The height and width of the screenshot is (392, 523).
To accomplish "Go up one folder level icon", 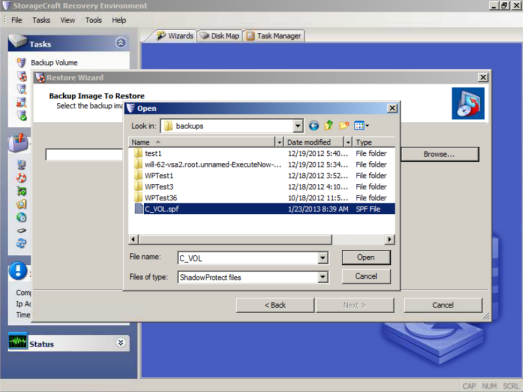I will coord(329,125).
